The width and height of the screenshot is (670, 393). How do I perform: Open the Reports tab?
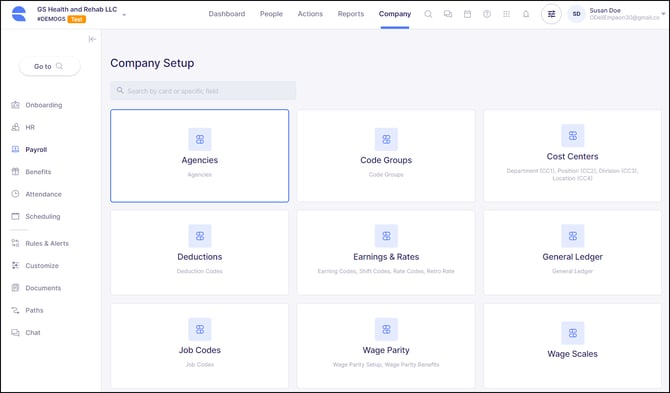[351, 14]
